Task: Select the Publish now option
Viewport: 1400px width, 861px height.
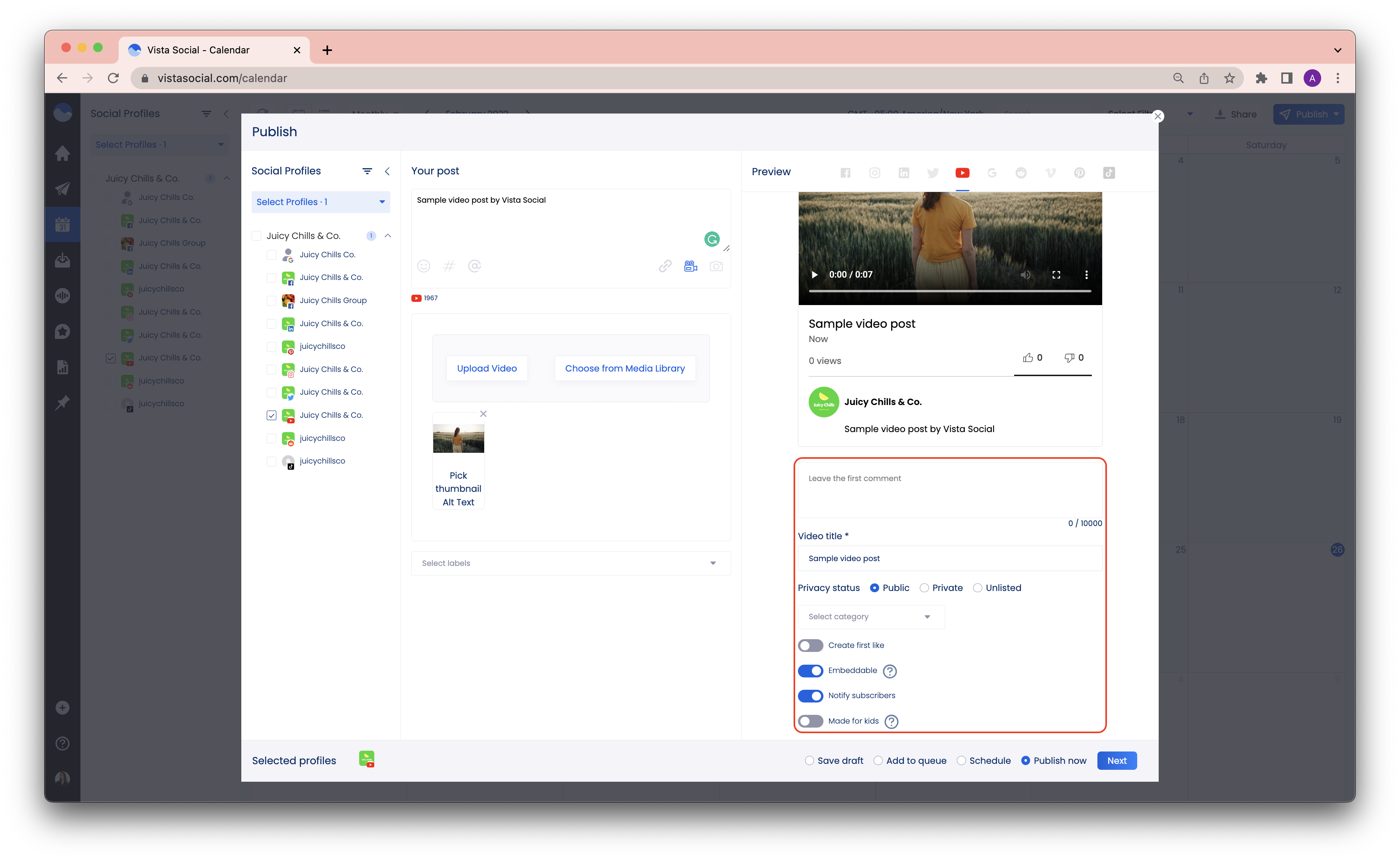Action: [1025, 760]
